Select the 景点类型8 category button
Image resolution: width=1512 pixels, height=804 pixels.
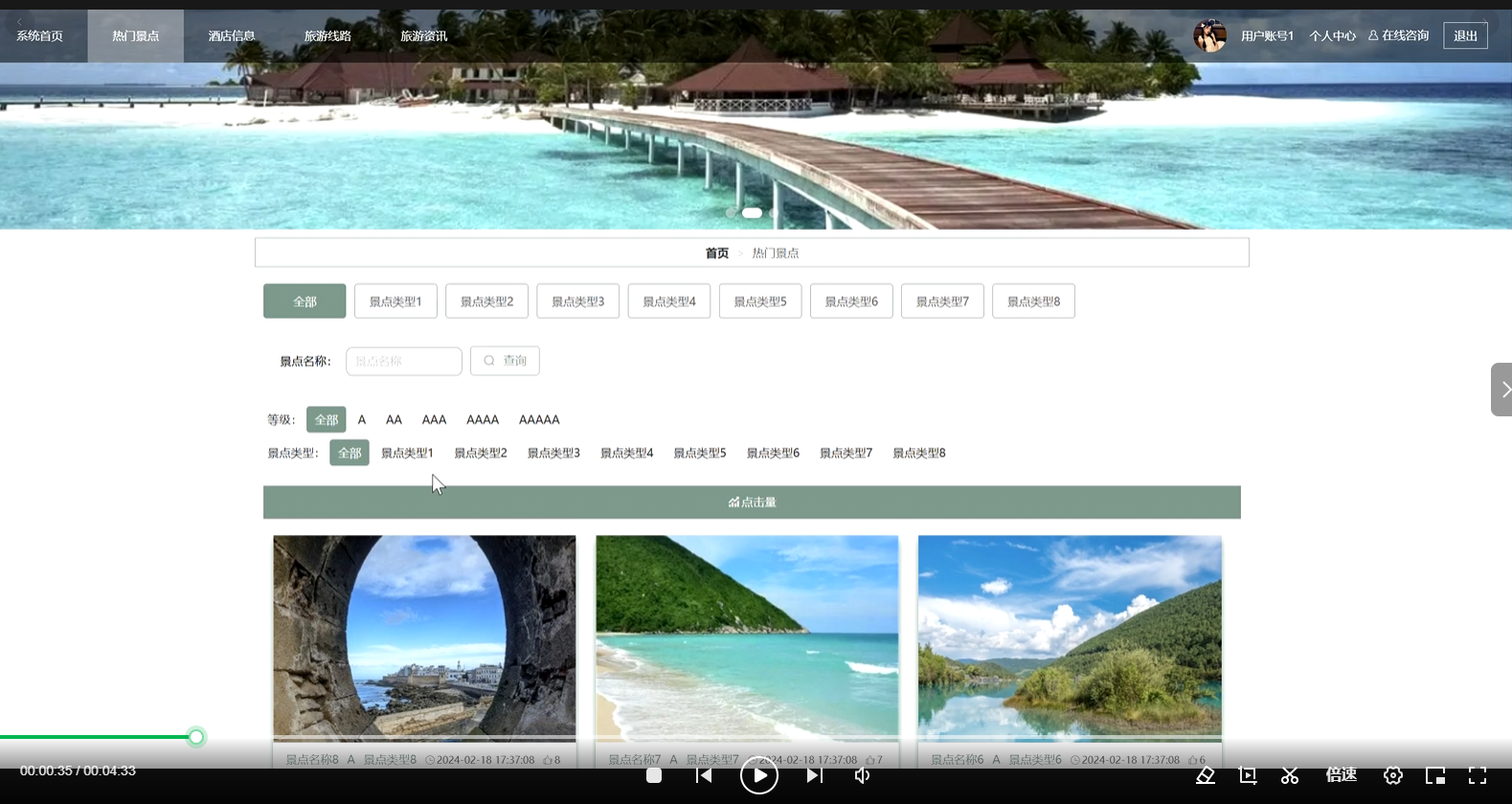point(1033,301)
